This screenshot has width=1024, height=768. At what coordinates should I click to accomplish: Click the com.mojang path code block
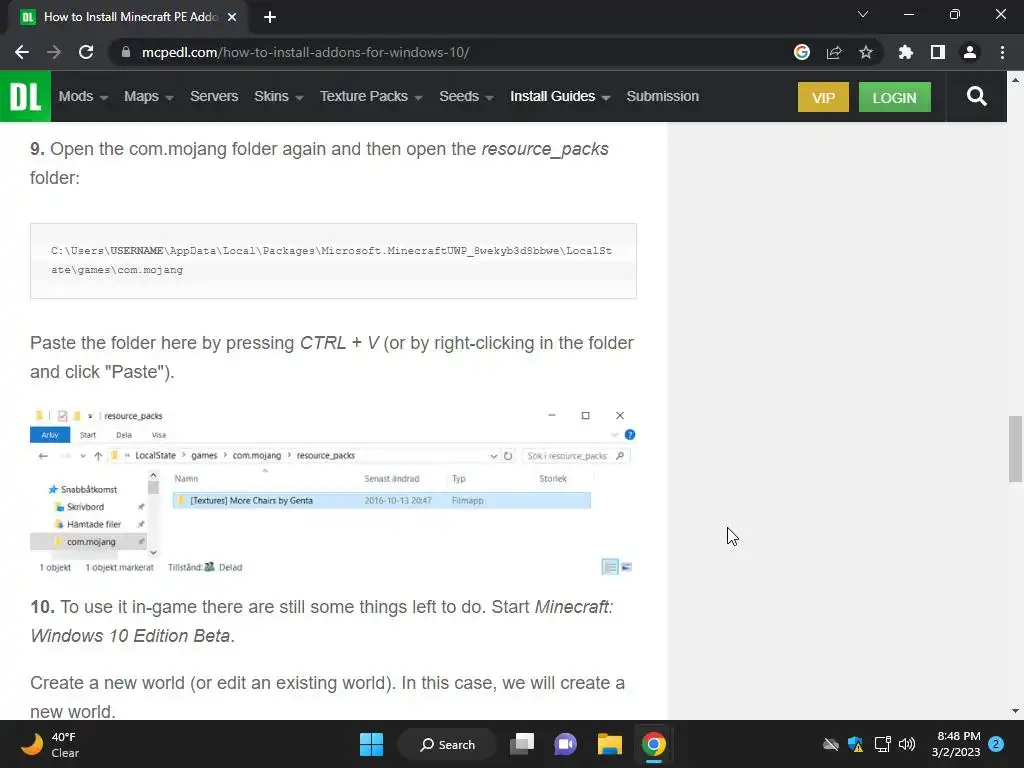(333, 261)
